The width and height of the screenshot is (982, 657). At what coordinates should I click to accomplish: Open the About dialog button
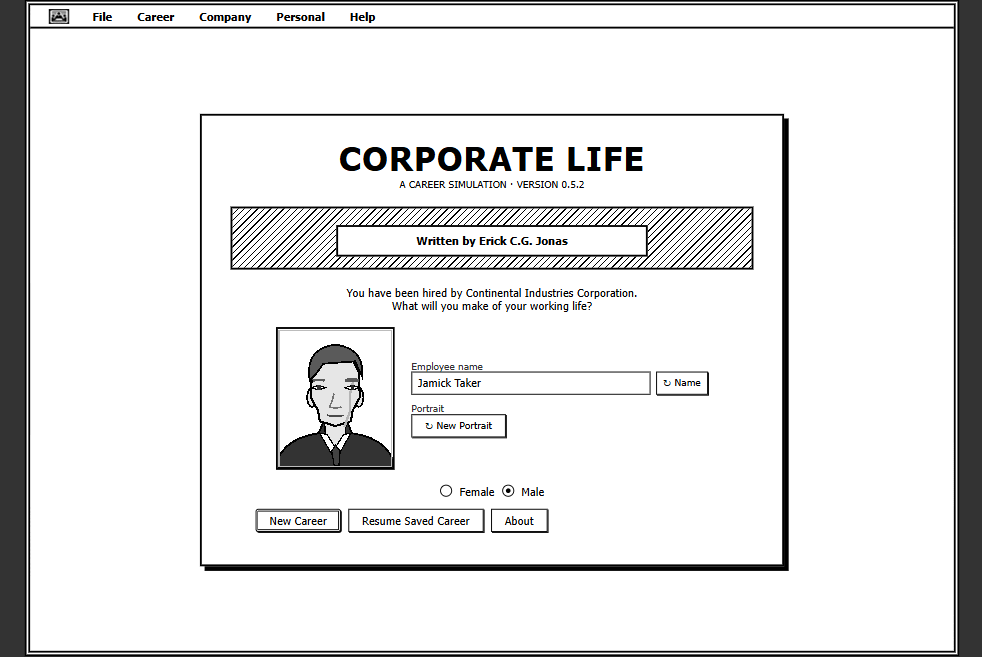tap(519, 521)
